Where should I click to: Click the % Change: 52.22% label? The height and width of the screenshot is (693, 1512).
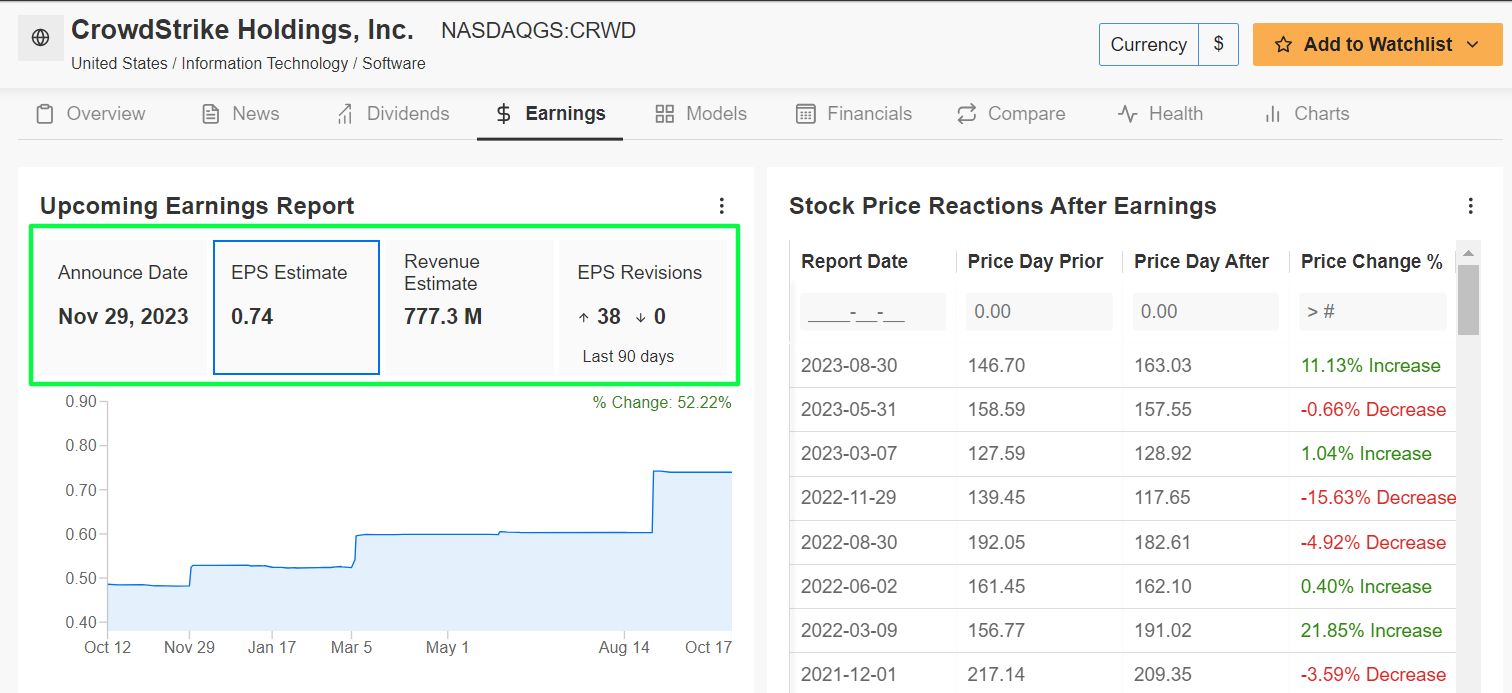(x=662, y=403)
